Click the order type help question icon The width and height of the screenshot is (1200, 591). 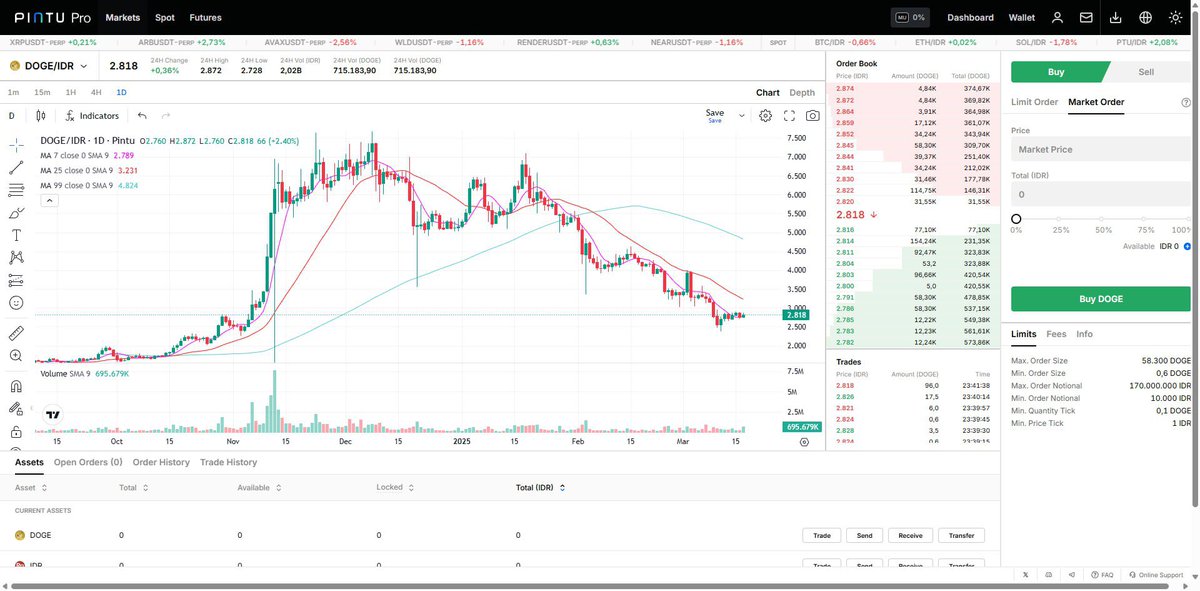[1186, 102]
